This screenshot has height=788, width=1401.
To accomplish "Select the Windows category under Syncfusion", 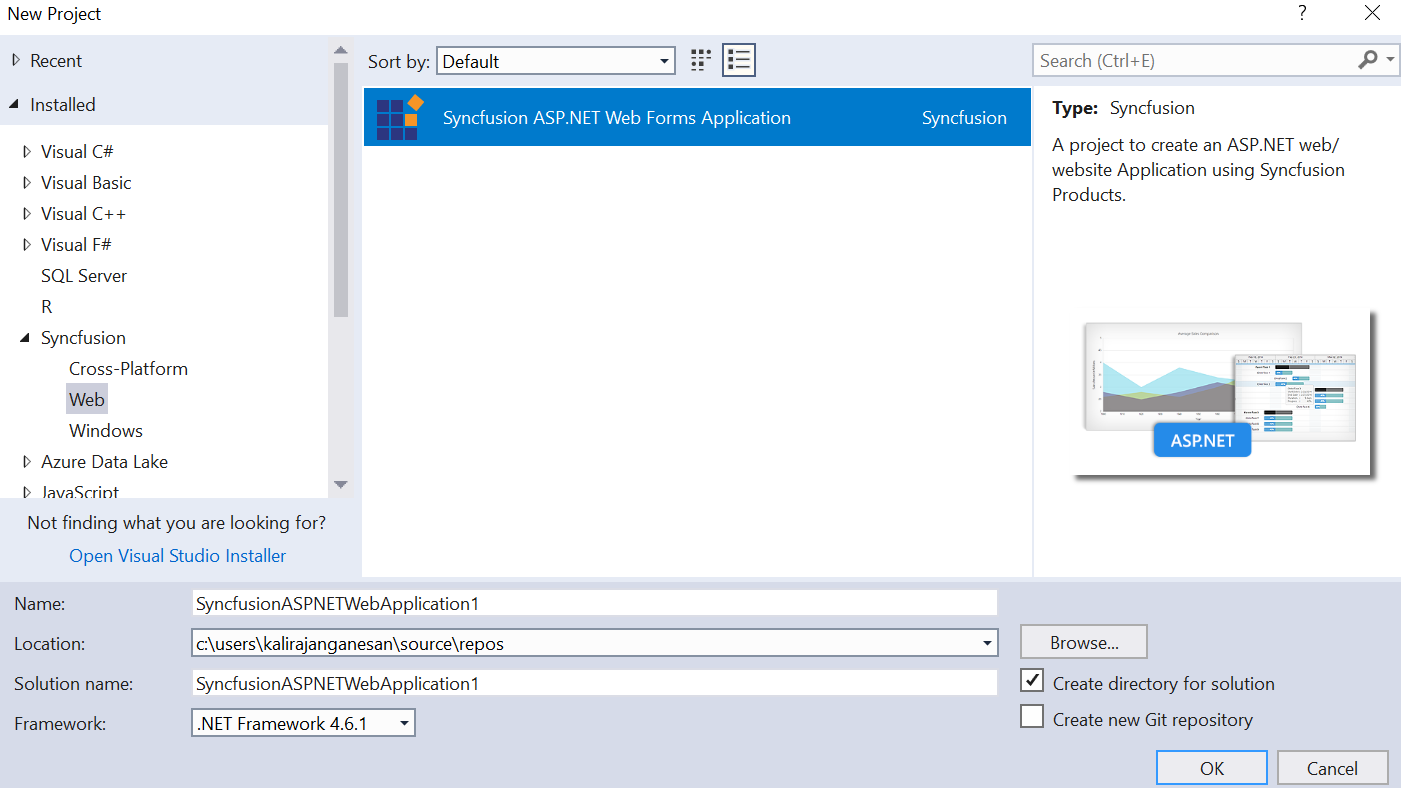I will coord(106,431).
